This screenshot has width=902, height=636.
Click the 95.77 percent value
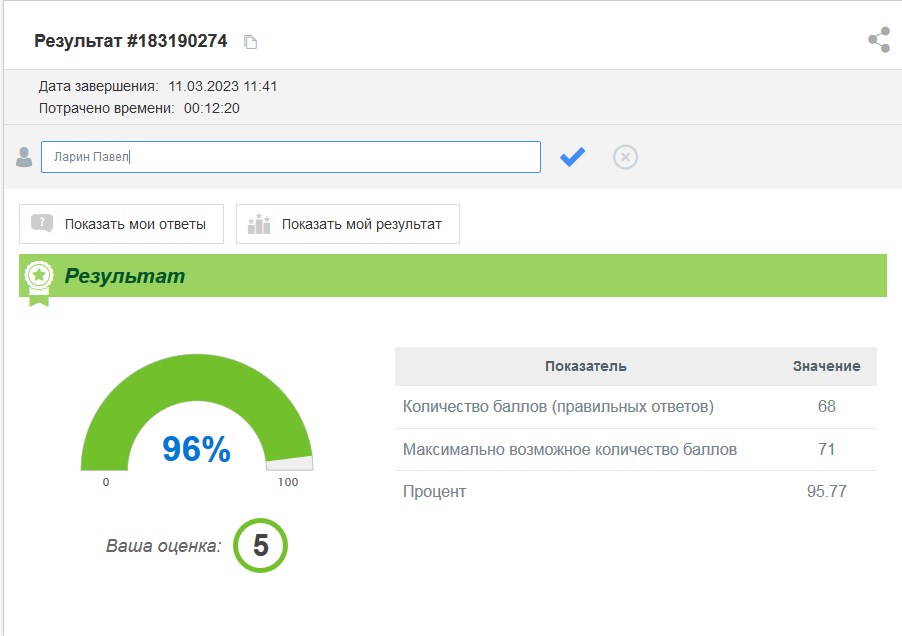pos(826,491)
